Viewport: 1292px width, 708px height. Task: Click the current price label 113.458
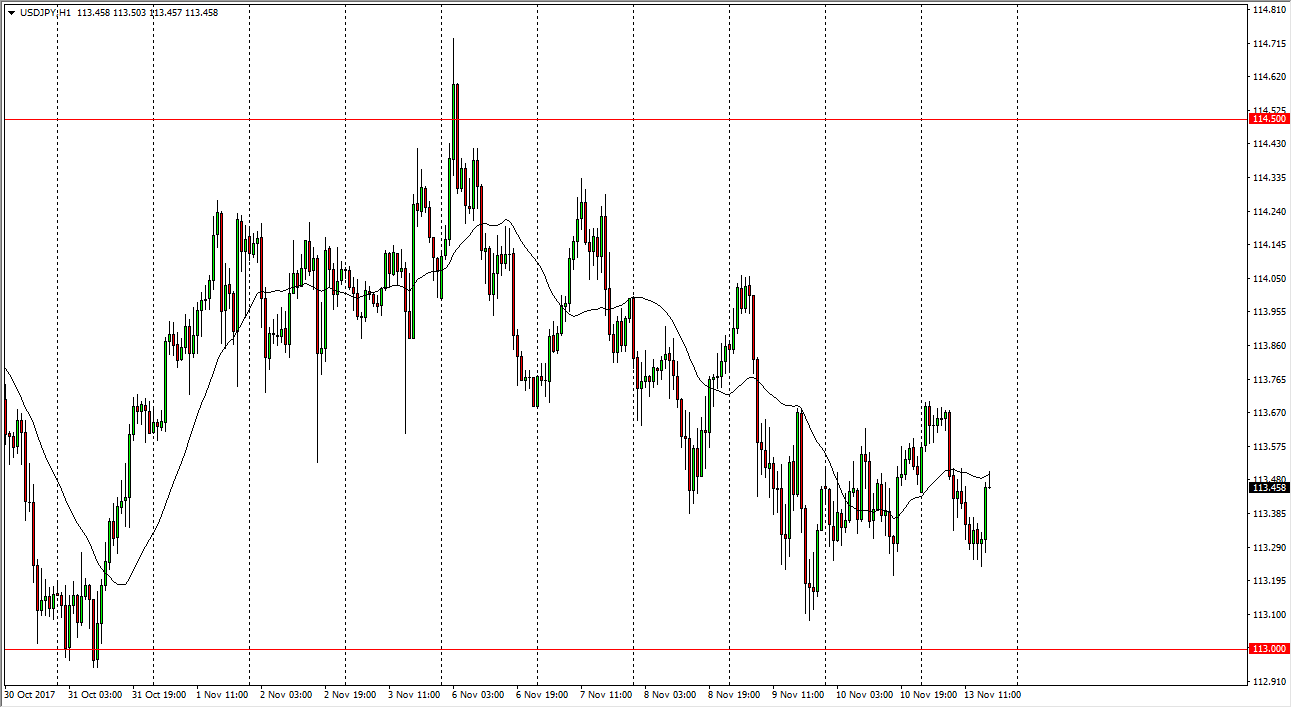pyautogui.click(x=1268, y=488)
